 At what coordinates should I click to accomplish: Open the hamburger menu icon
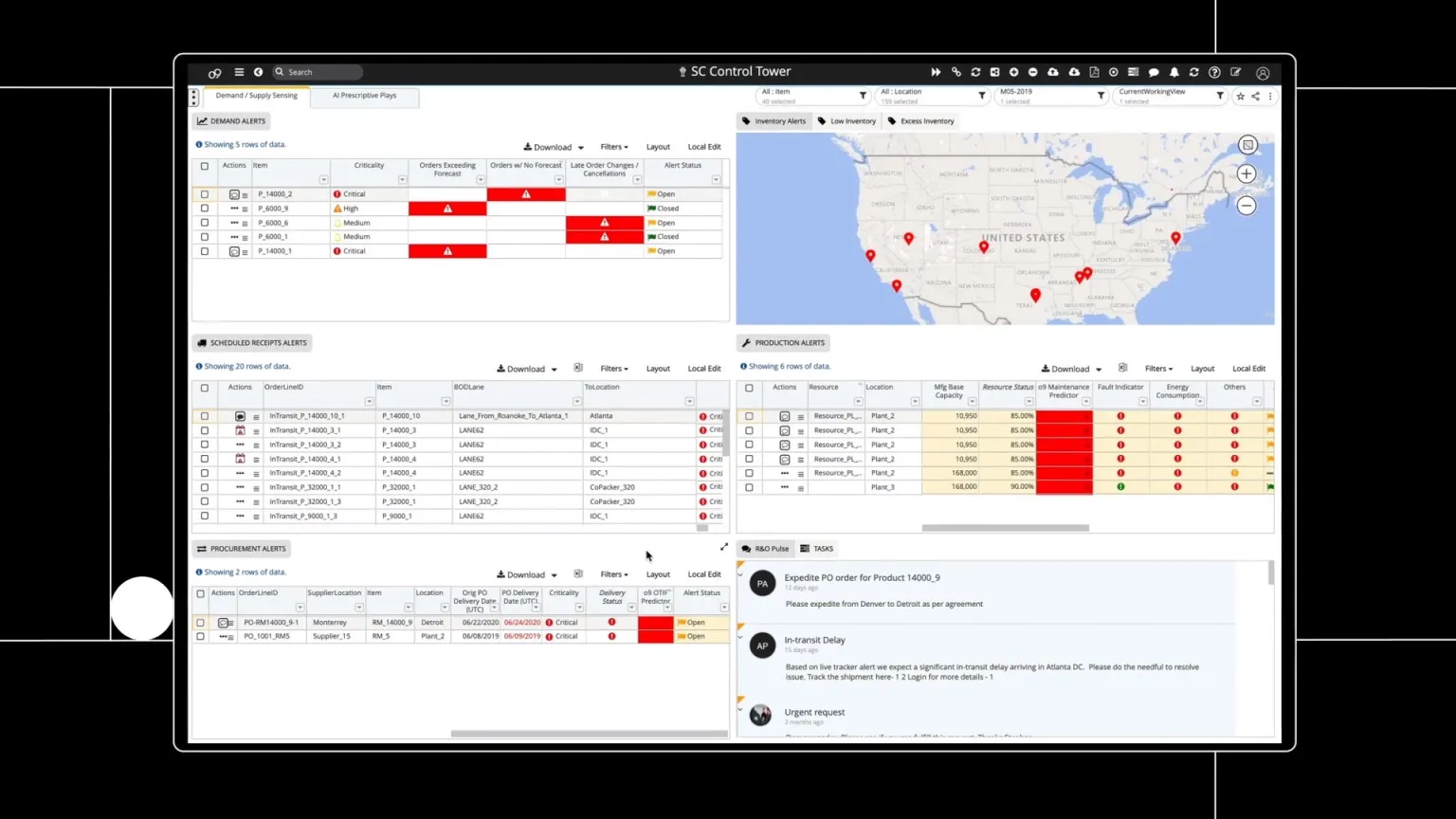tap(239, 72)
